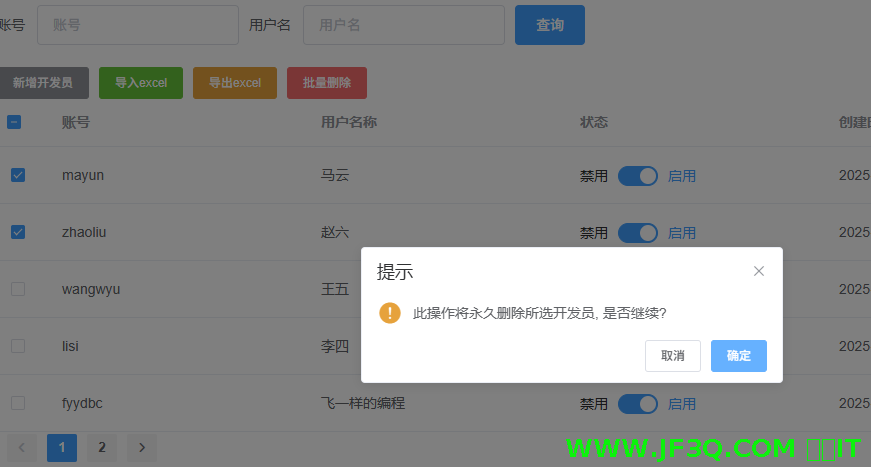The width and height of the screenshot is (871, 467).
Task: Check the lisi row checkbox
Action: coord(18,346)
